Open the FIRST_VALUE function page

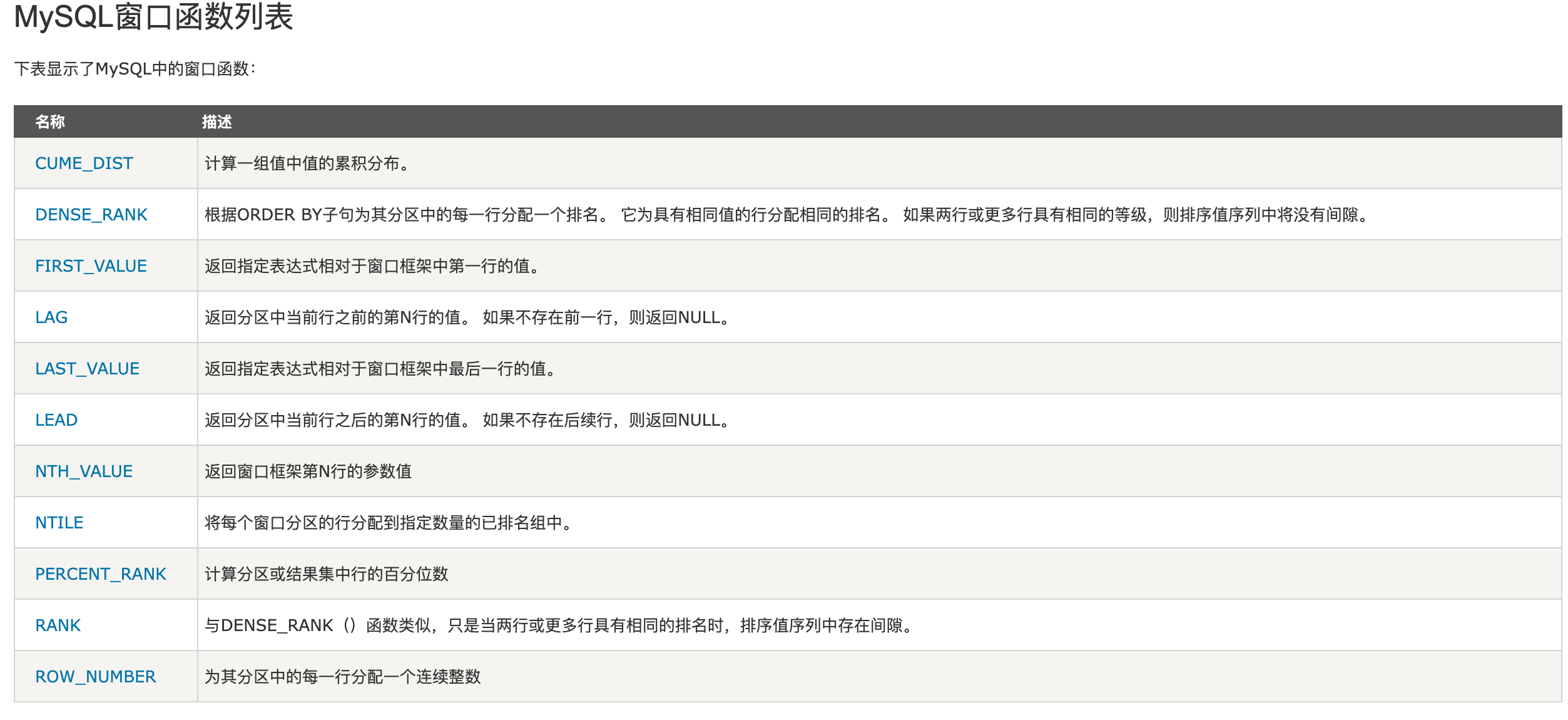(x=91, y=266)
